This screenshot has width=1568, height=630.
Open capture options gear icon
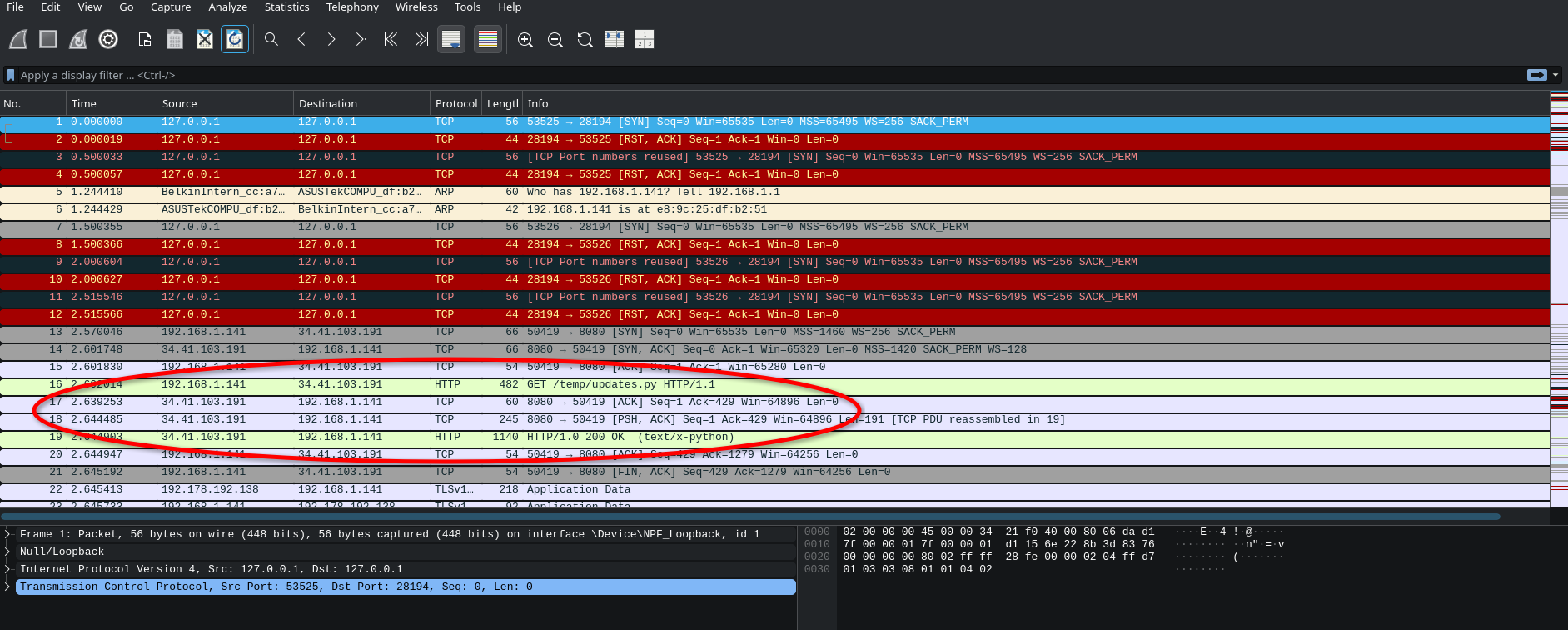(x=108, y=39)
